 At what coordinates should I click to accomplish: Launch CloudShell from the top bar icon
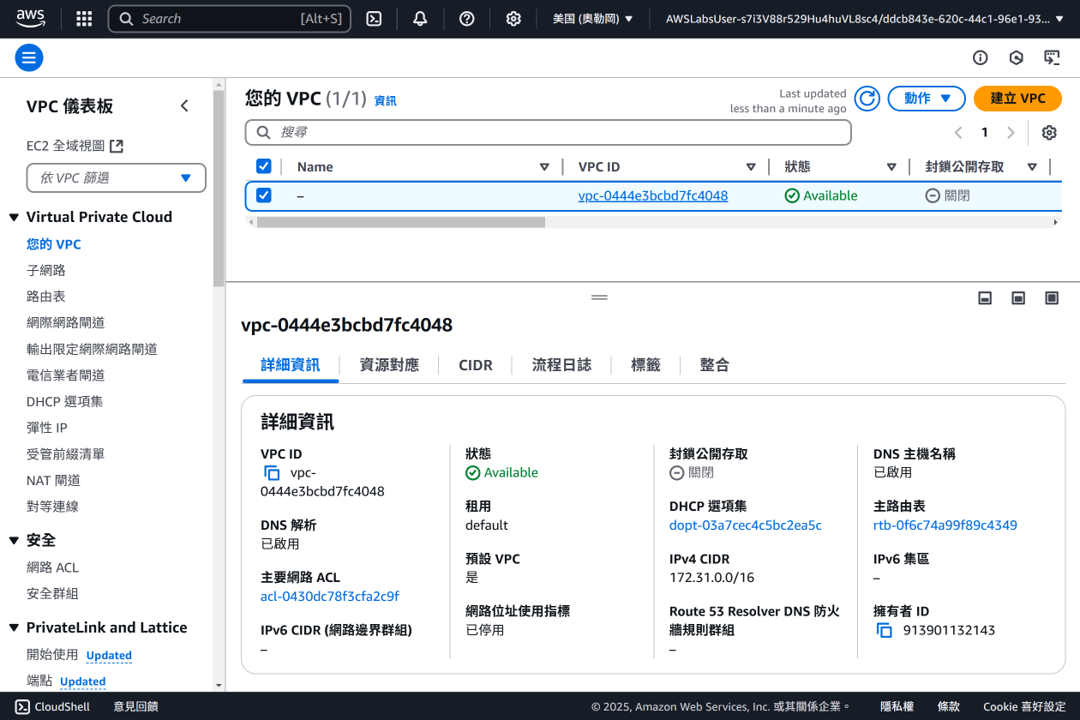(x=374, y=19)
